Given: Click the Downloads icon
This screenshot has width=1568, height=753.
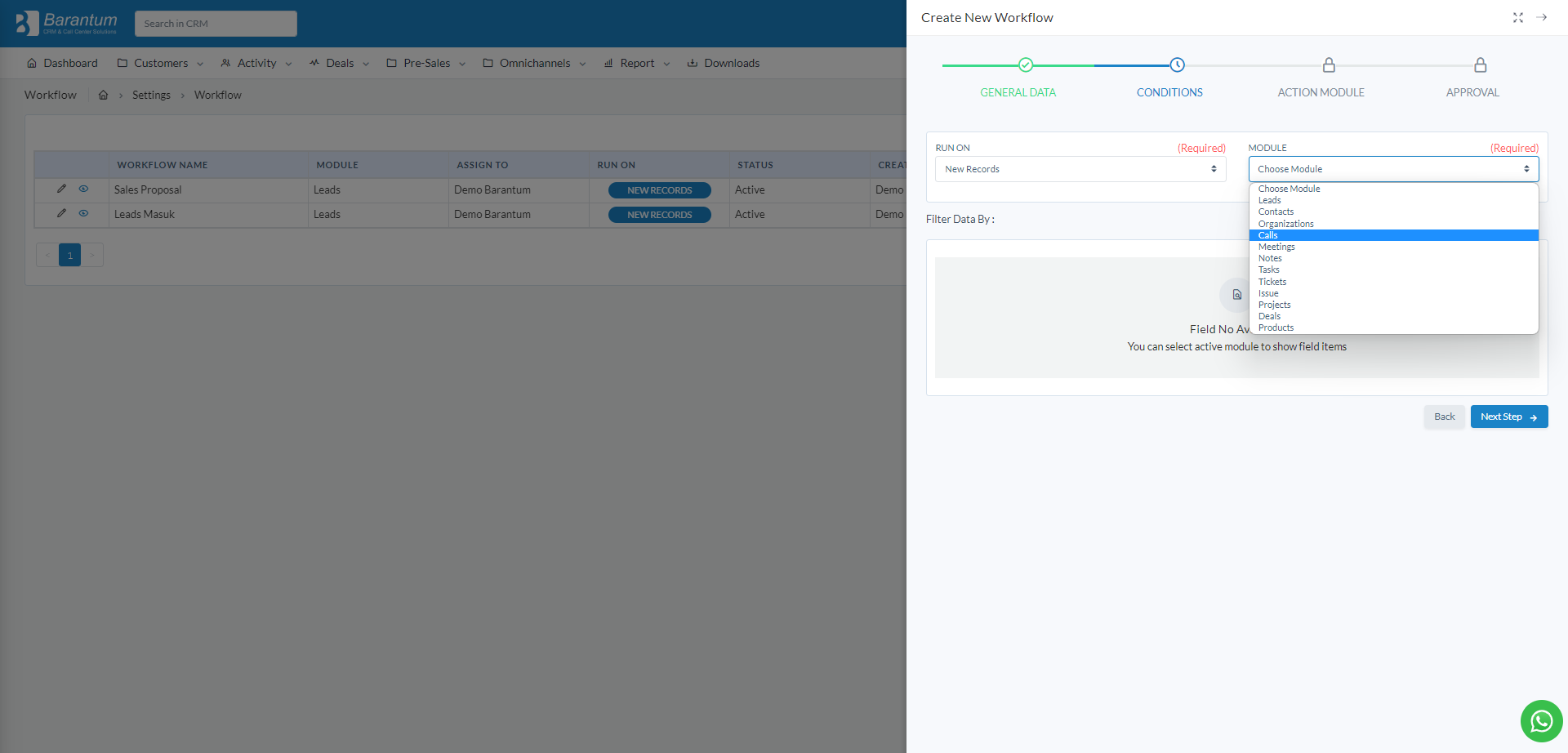Looking at the screenshot, I should coord(693,63).
